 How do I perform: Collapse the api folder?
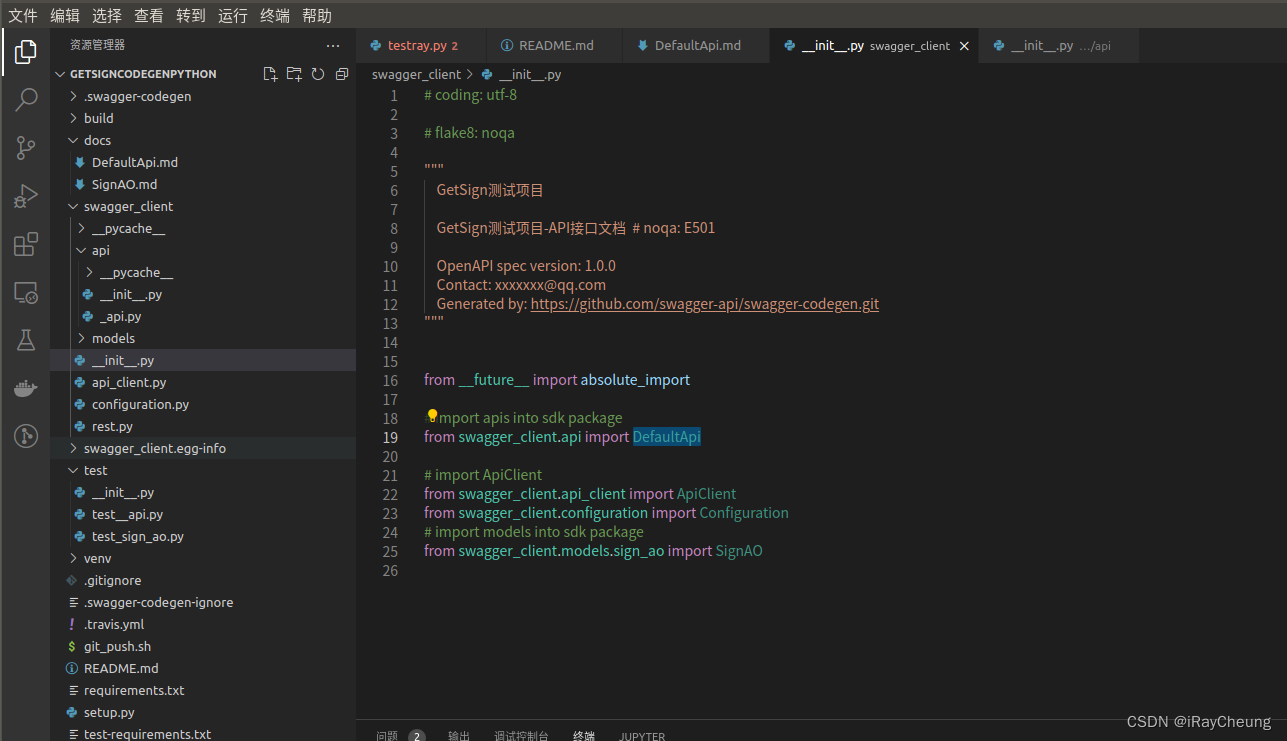(203, 250)
